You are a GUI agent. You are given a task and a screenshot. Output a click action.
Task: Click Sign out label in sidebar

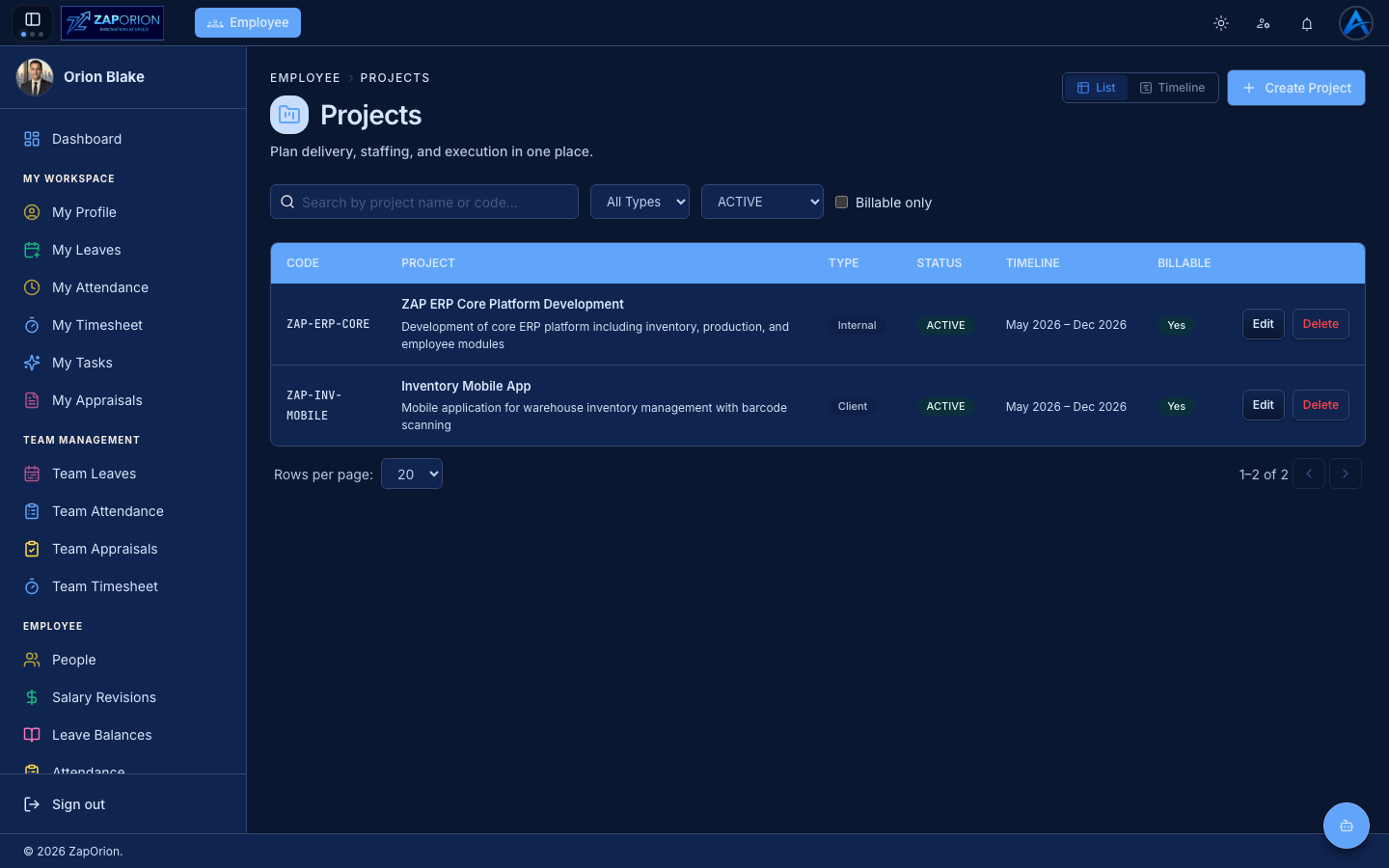[x=78, y=804]
